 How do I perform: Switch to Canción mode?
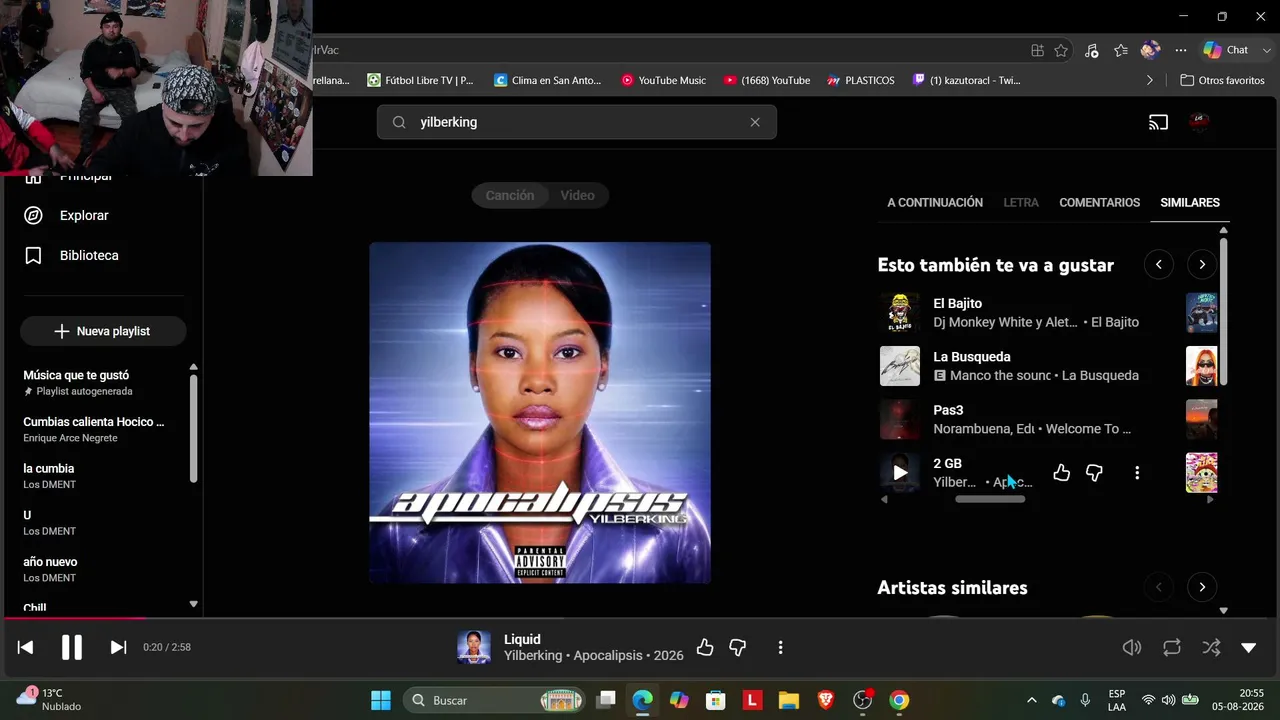(x=510, y=195)
